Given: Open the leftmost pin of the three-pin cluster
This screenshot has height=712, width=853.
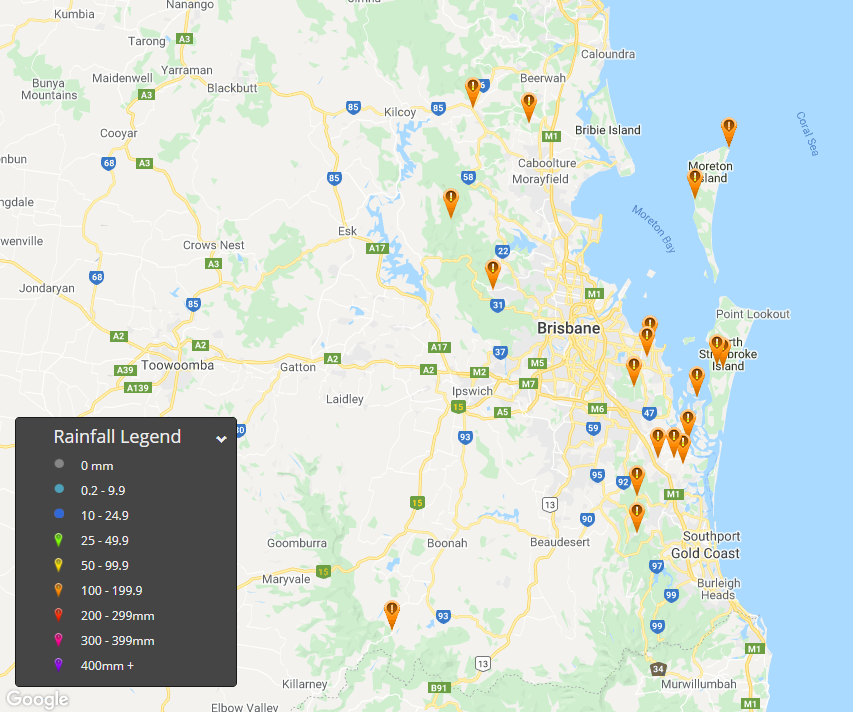Looking at the screenshot, I should pyautogui.click(x=658, y=442).
